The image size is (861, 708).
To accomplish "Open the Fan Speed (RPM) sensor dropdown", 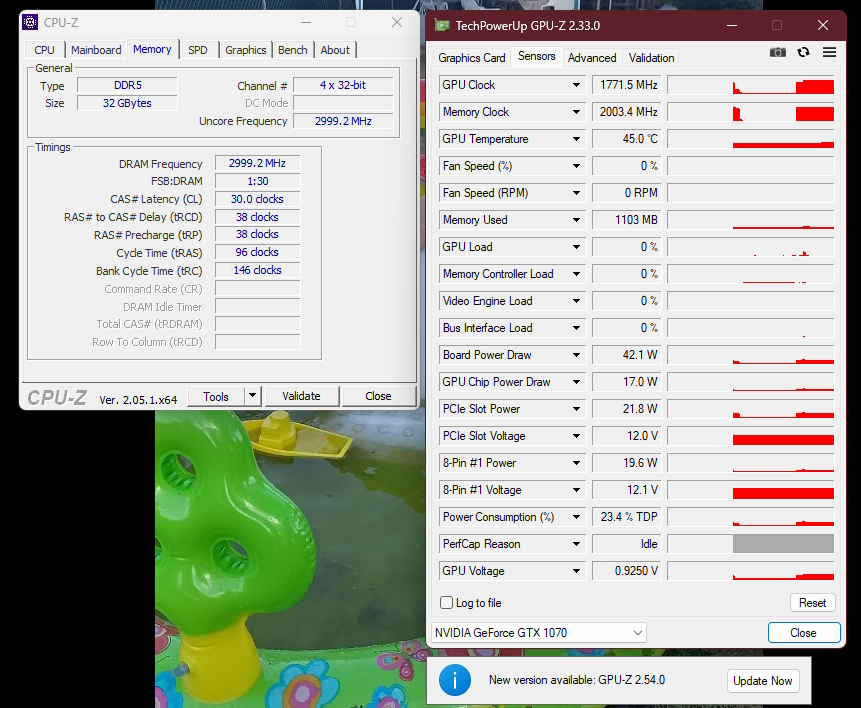I will pyautogui.click(x=576, y=193).
